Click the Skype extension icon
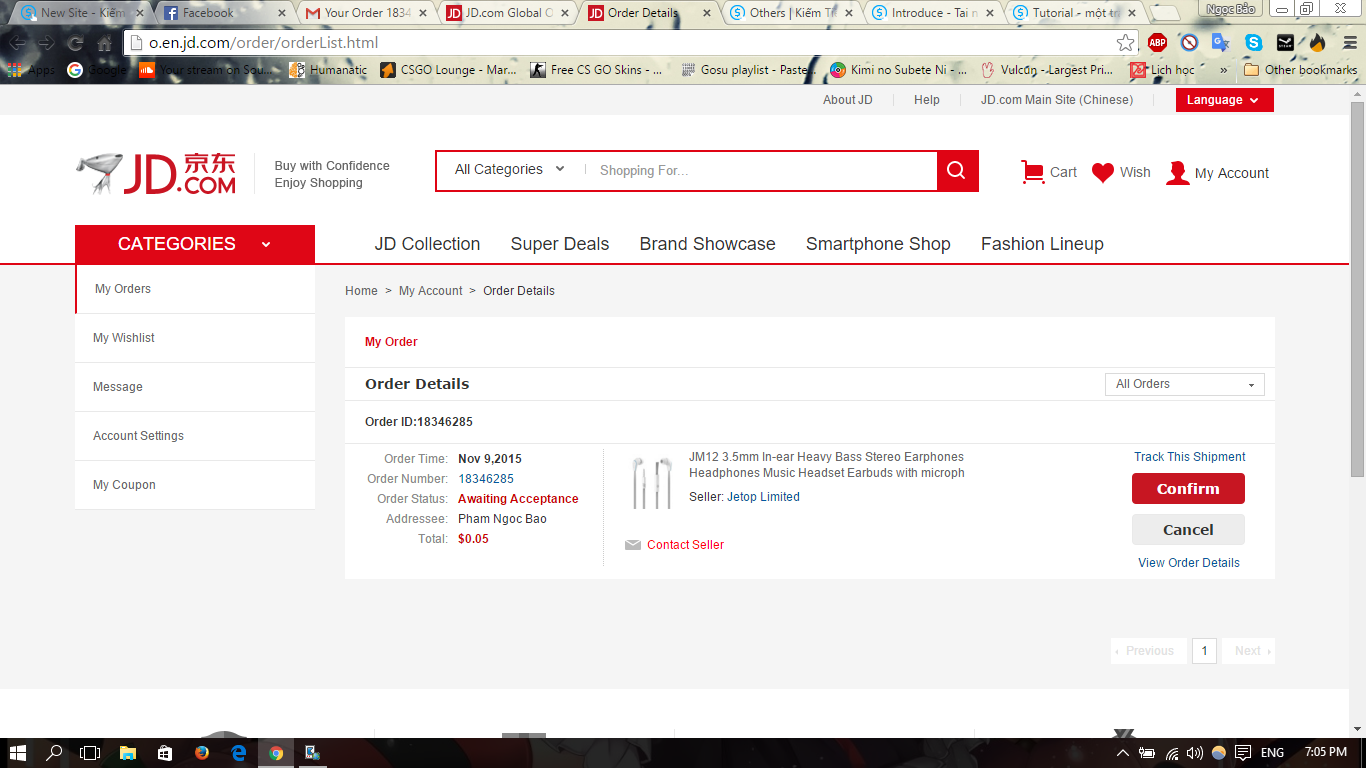Viewport: 1366px width, 768px height. [x=1253, y=43]
